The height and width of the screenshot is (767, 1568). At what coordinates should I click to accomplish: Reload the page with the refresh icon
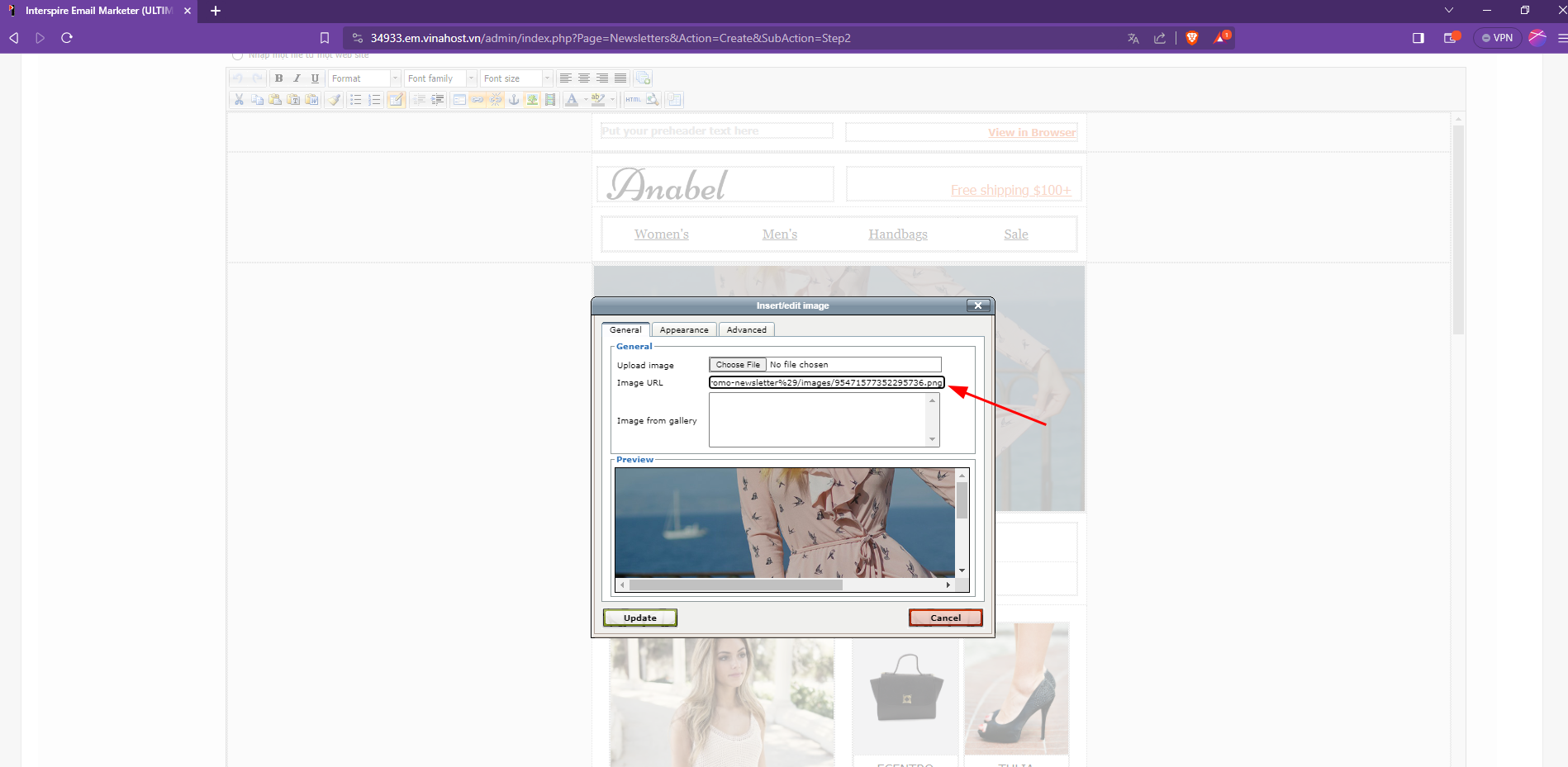67,38
